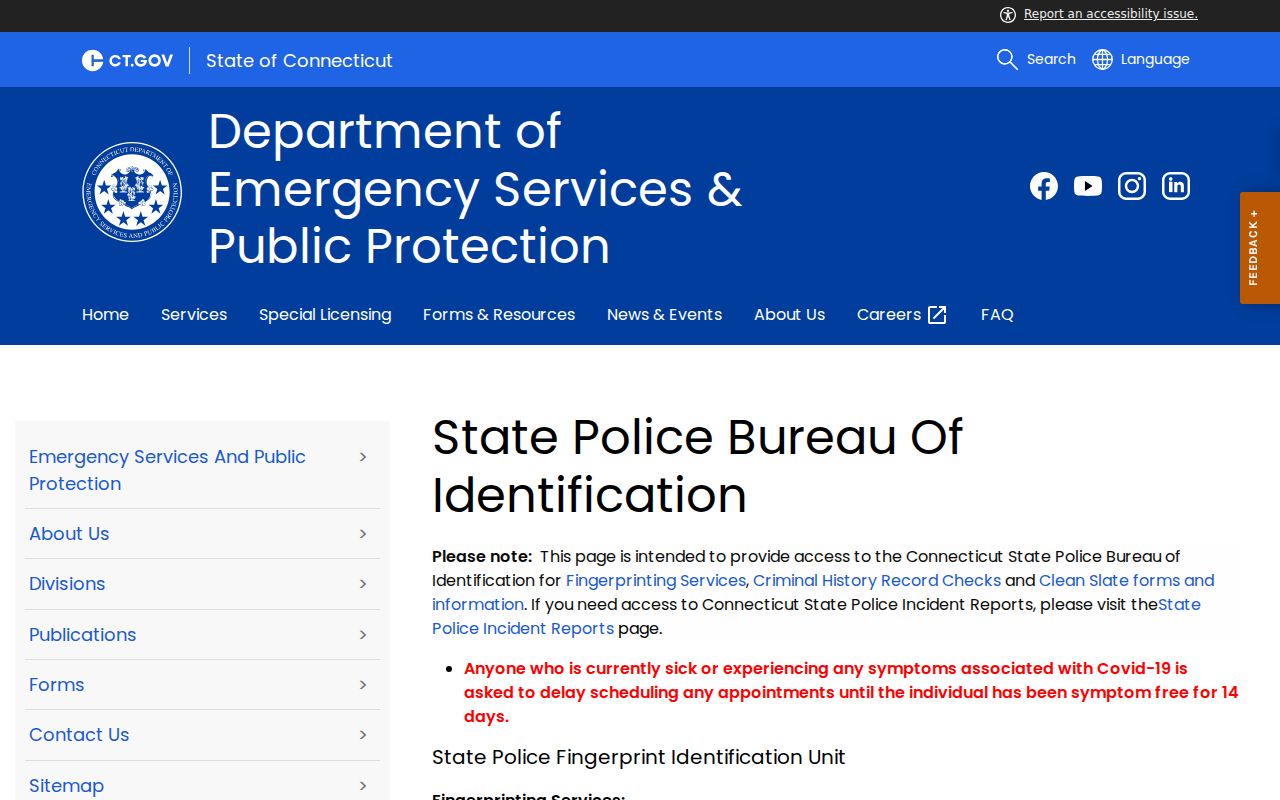Image resolution: width=1280 pixels, height=800 pixels.
Task: Click the red Covid-19 notice text
Action: click(851, 692)
